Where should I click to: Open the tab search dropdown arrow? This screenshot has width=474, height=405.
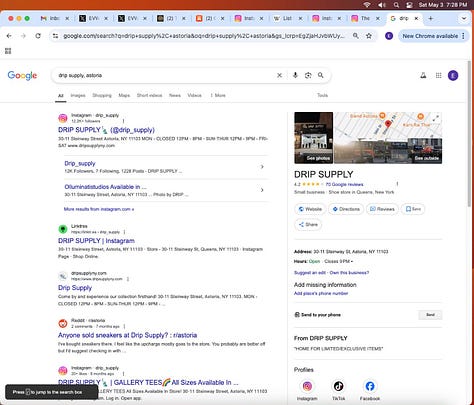pyautogui.click(x=464, y=18)
